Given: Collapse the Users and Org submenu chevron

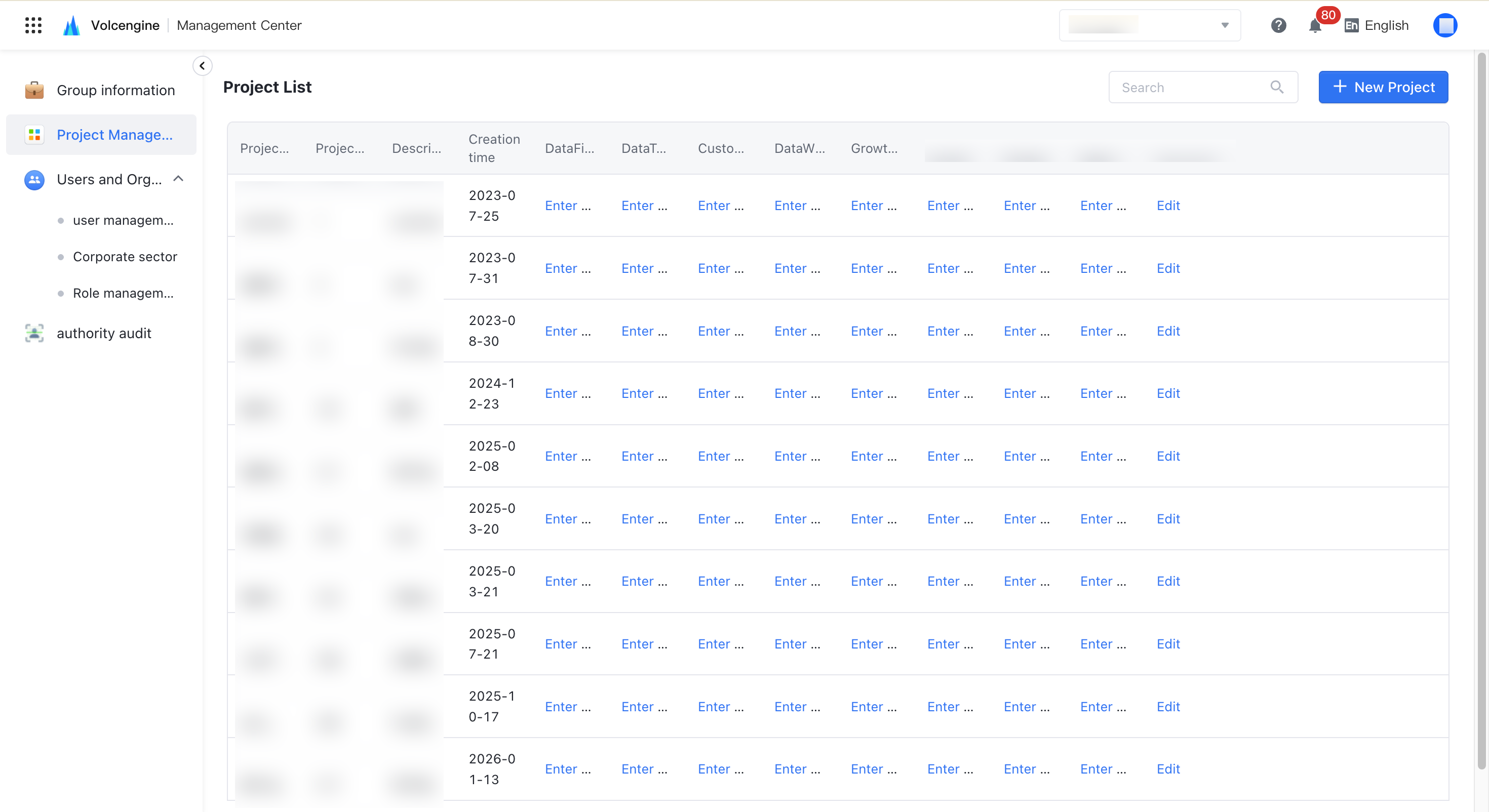Looking at the screenshot, I should click(x=179, y=179).
